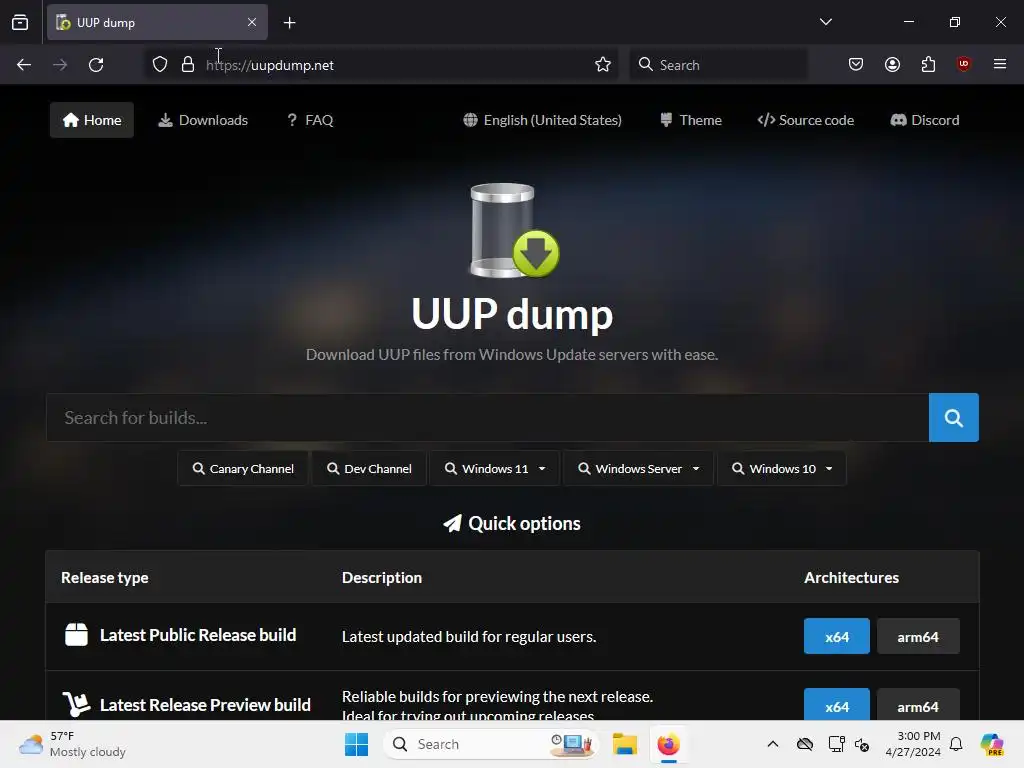Change language via English (United States)
1024x768 pixels.
543,120
